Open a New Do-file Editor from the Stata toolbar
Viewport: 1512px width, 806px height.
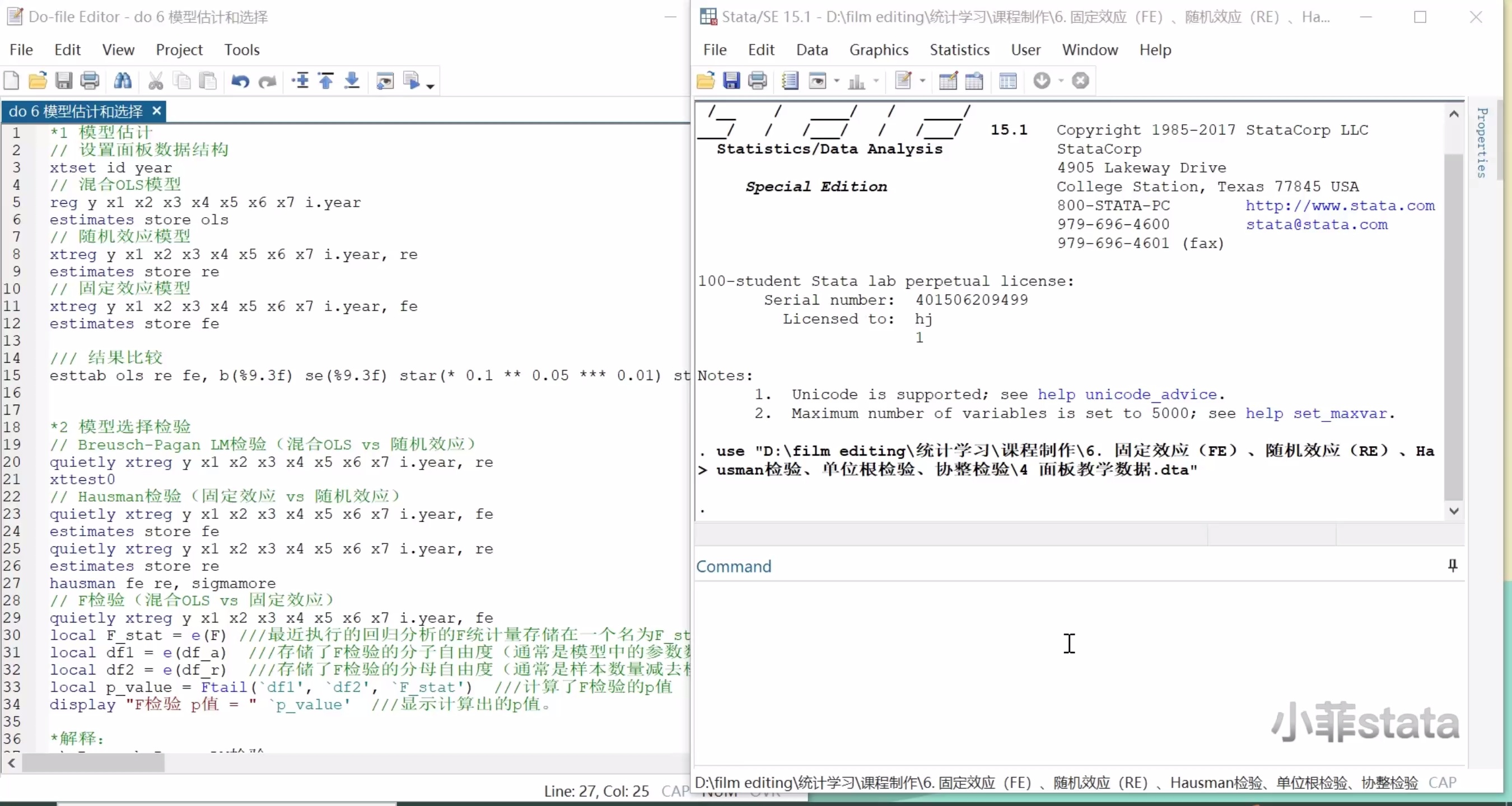tap(903, 81)
